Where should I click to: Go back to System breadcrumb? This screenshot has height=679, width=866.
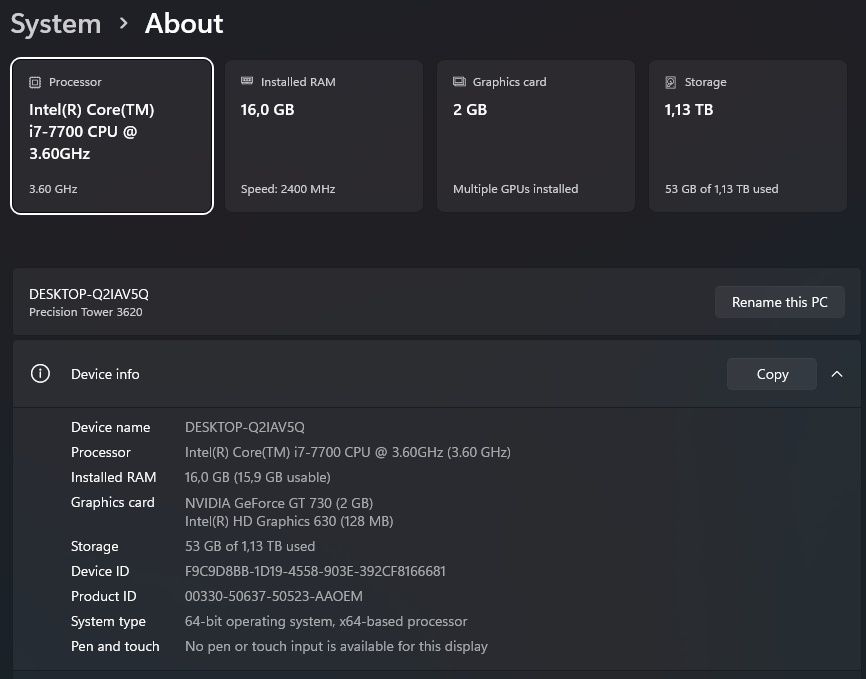[x=56, y=24]
